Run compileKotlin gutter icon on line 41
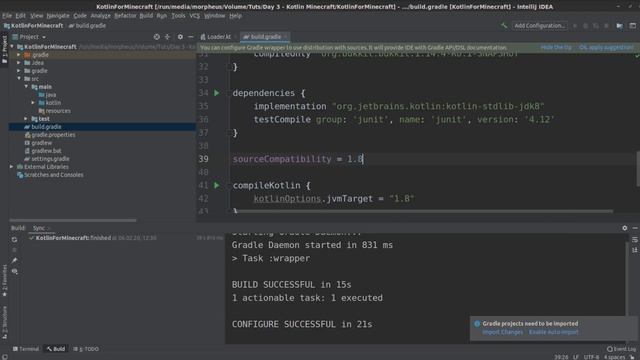Image resolution: width=640 pixels, height=360 pixels. tap(217, 185)
